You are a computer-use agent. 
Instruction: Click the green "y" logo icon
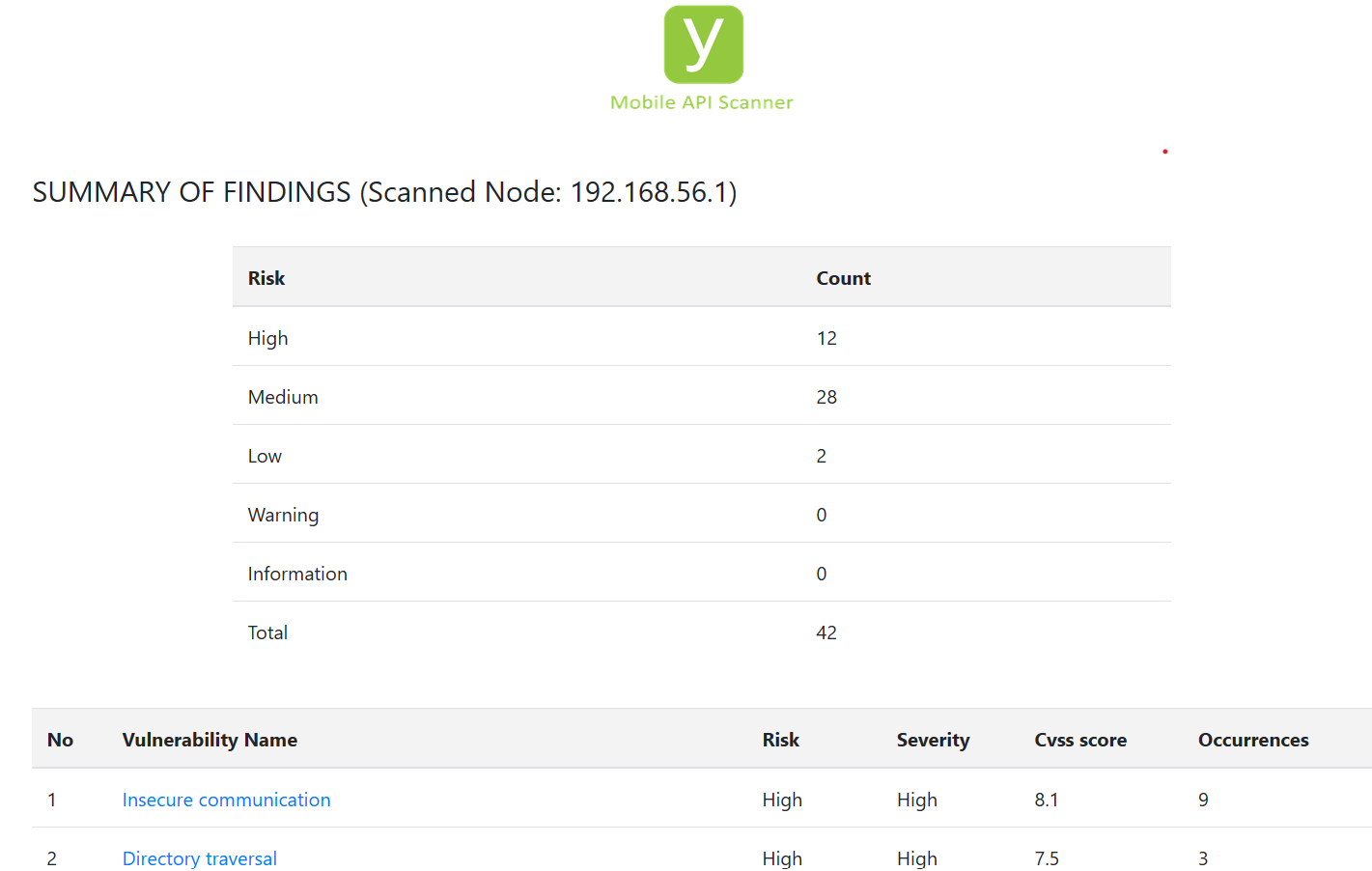click(x=703, y=44)
